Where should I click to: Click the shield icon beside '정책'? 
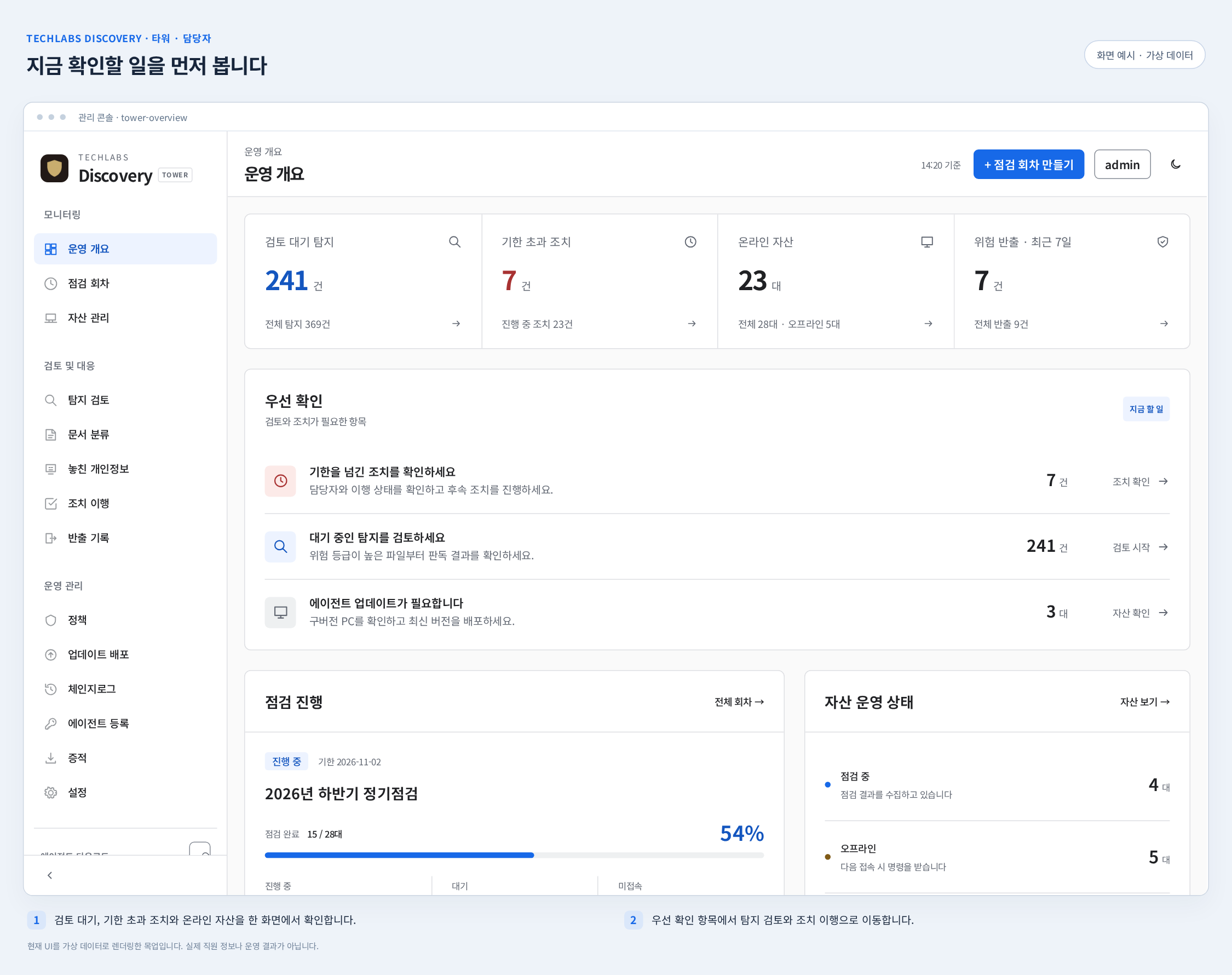point(51,620)
